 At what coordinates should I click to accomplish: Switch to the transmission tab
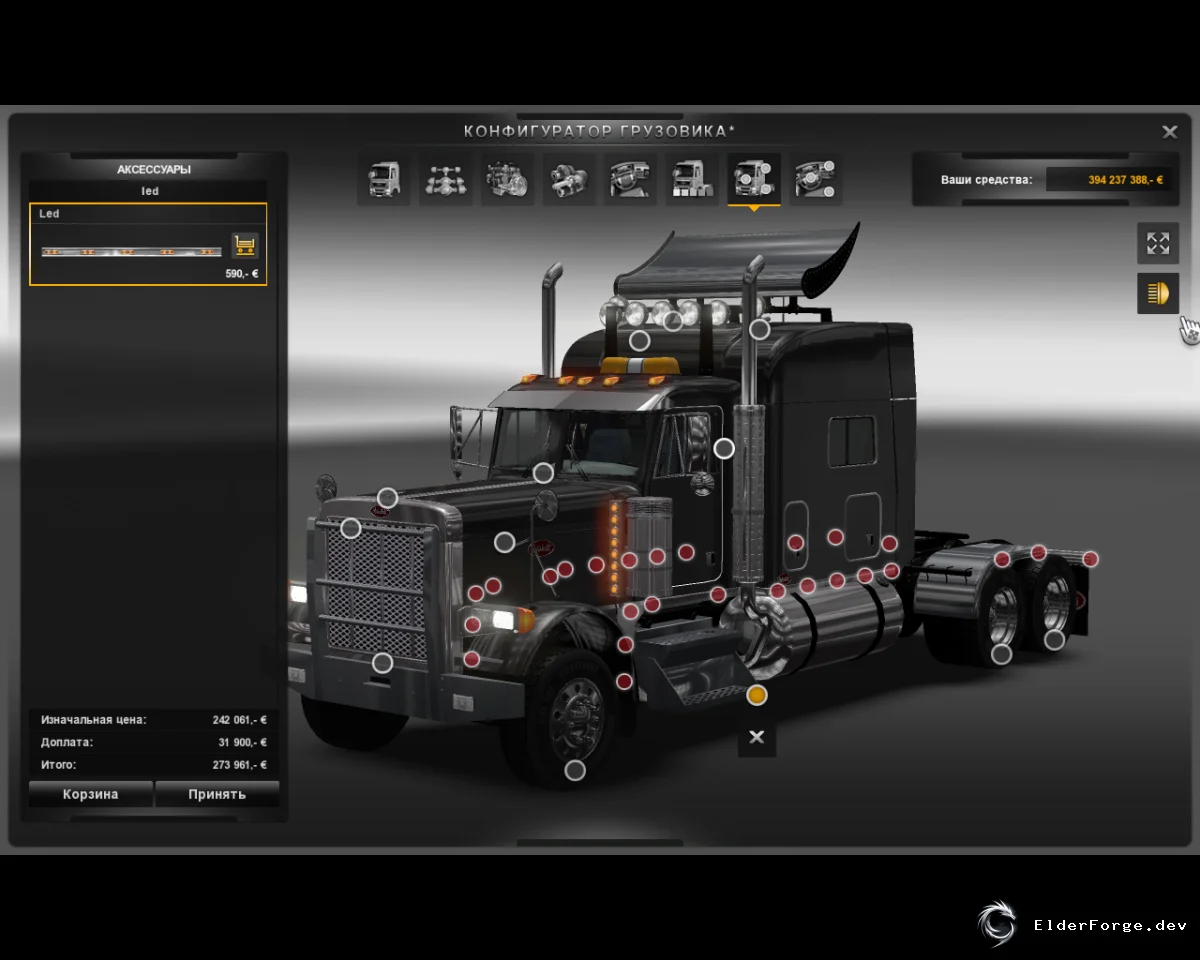569,179
